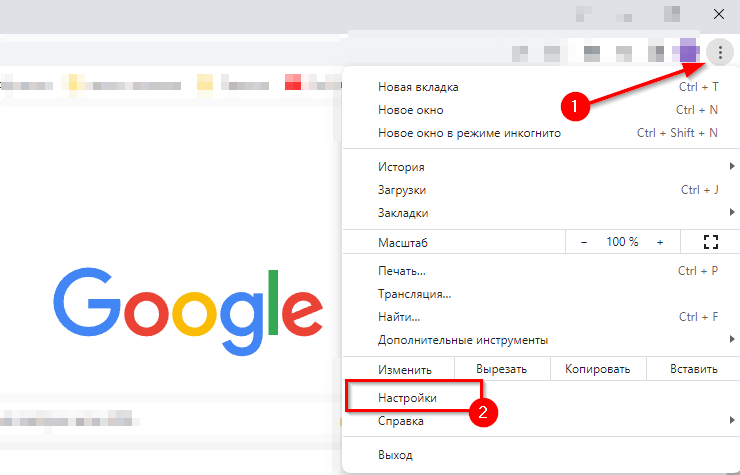Select Новое окно menu item
The width and height of the screenshot is (740, 475).
point(410,110)
